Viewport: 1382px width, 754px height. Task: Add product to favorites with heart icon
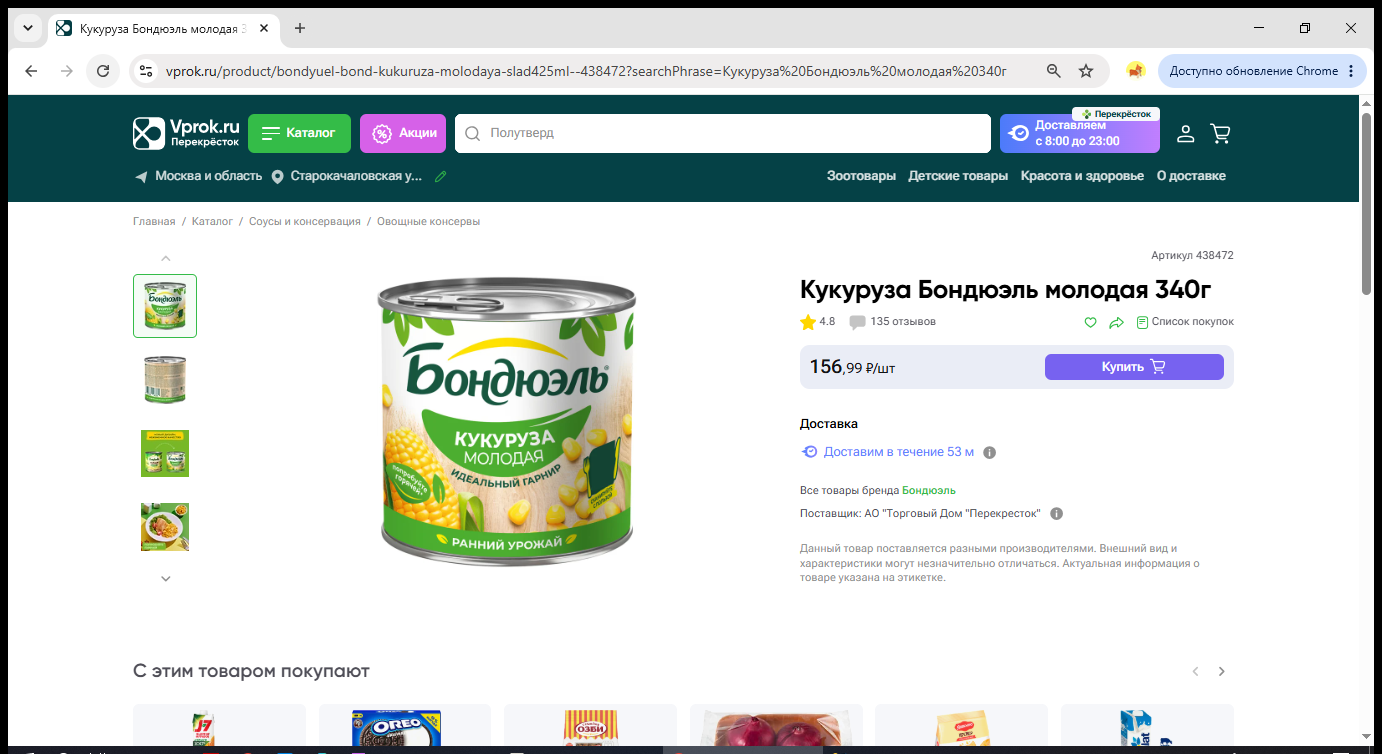coord(1091,322)
